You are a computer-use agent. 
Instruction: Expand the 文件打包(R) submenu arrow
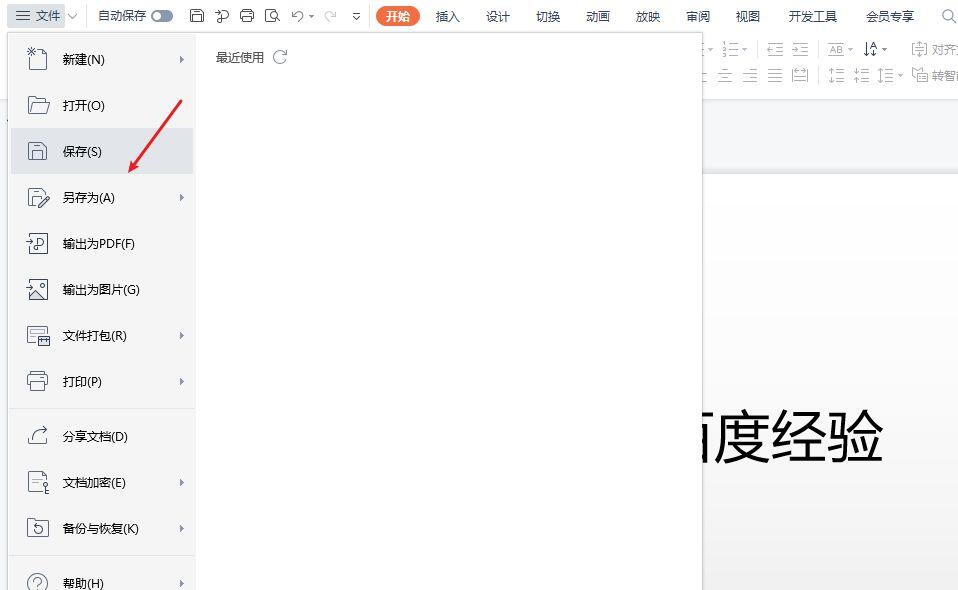(181, 335)
